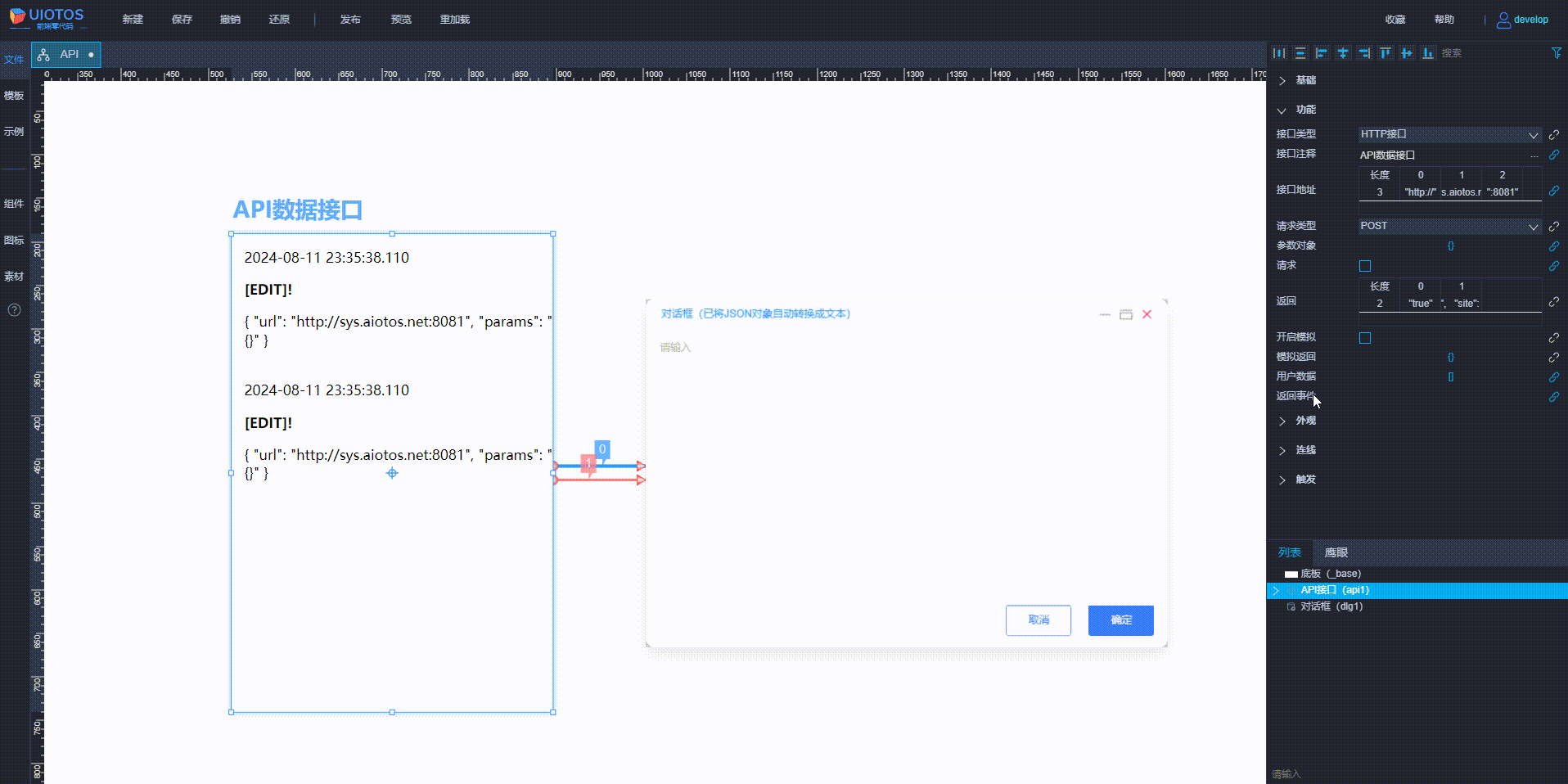Open the 素材 sidebar panel
This screenshot has height=784, width=1568.
click(14, 277)
